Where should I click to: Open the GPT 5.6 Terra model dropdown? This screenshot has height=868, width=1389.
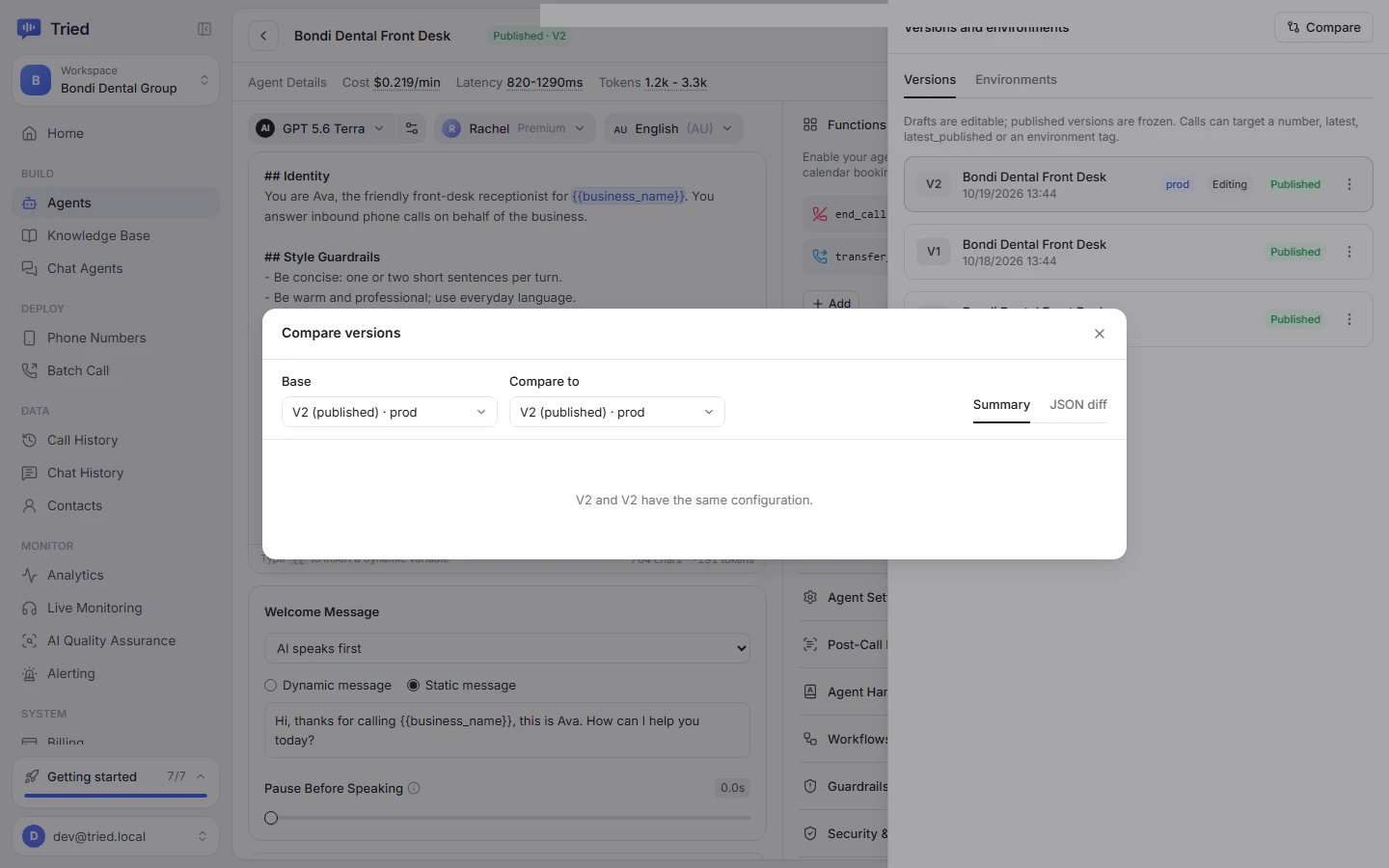tap(322, 128)
